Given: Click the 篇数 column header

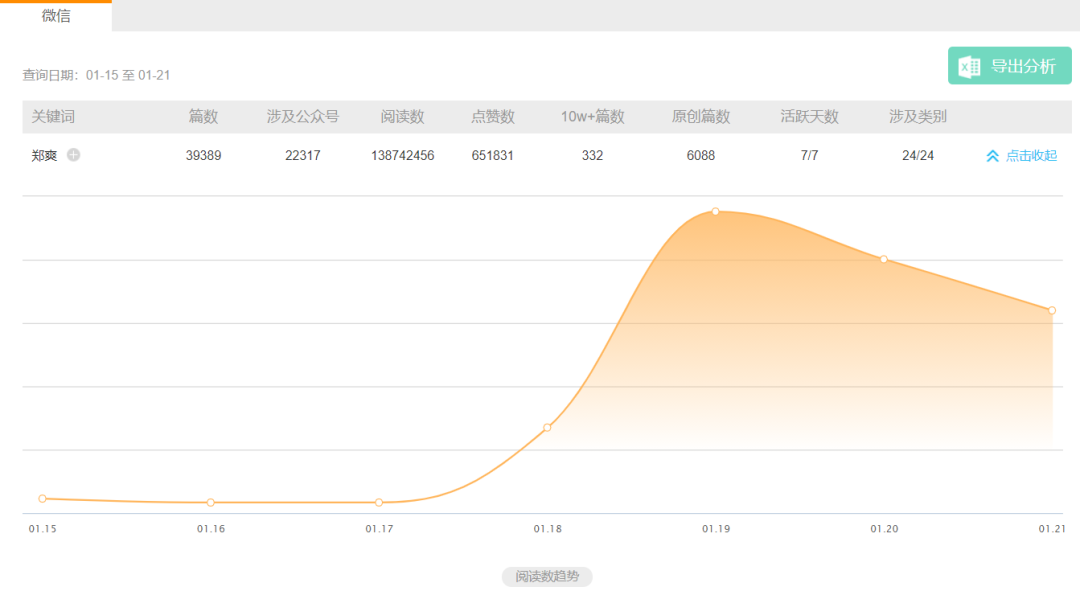Looking at the screenshot, I should [203, 117].
